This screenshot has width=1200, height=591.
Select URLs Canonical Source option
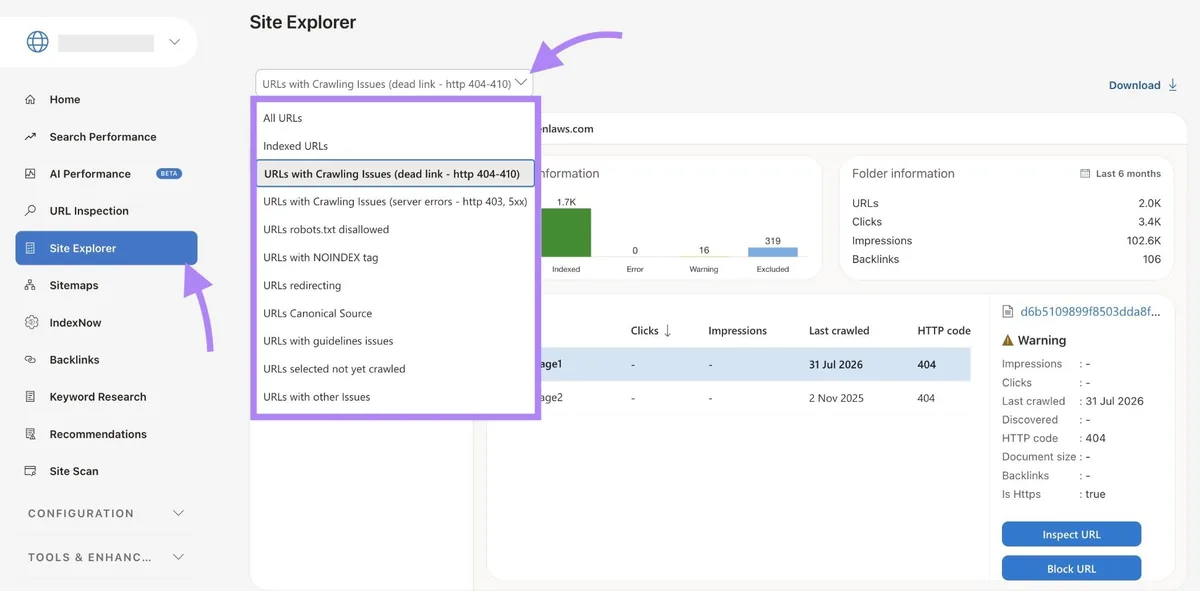(x=395, y=314)
